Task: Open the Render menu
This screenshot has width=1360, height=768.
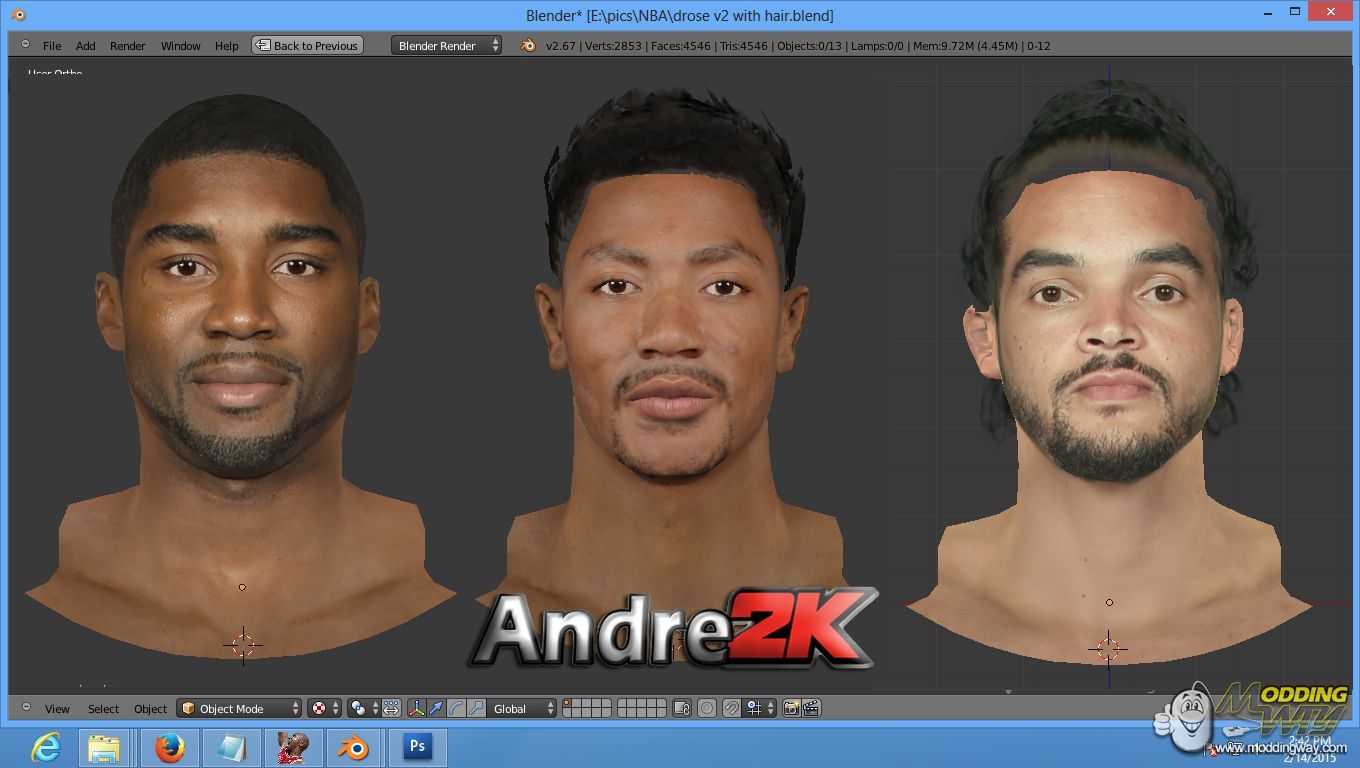Action: tap(127, 46)
